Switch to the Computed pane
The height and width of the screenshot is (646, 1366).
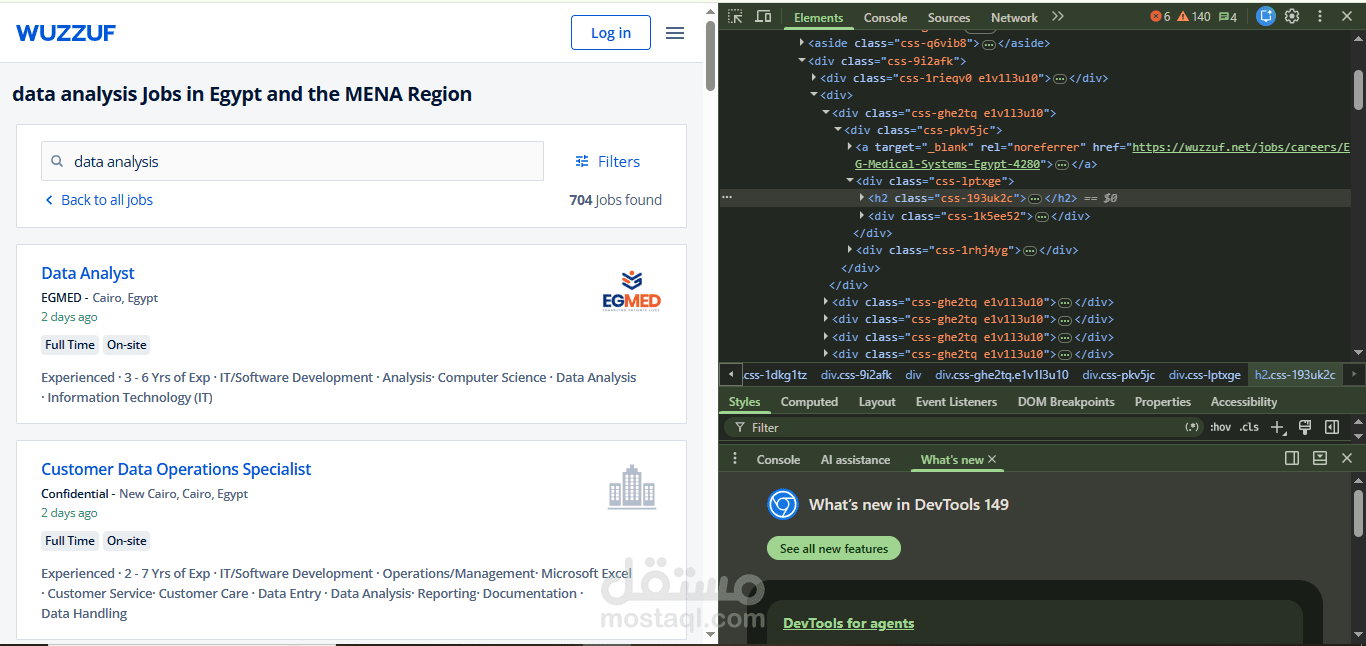tap(809, 402)
